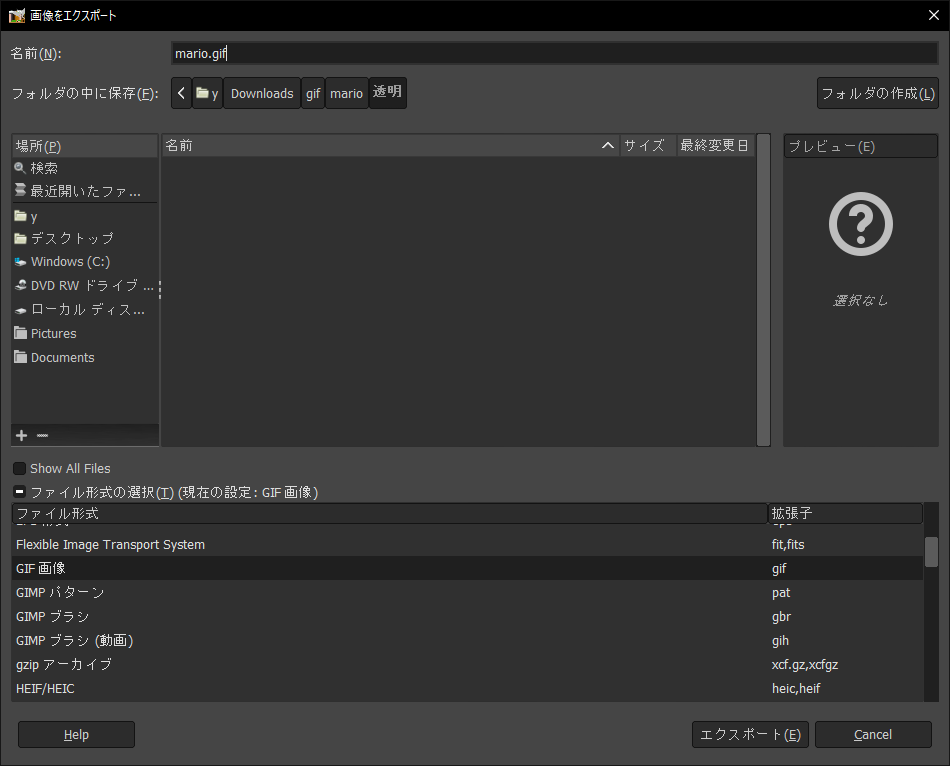Collapse the file type selection expander

pos(20,492)
